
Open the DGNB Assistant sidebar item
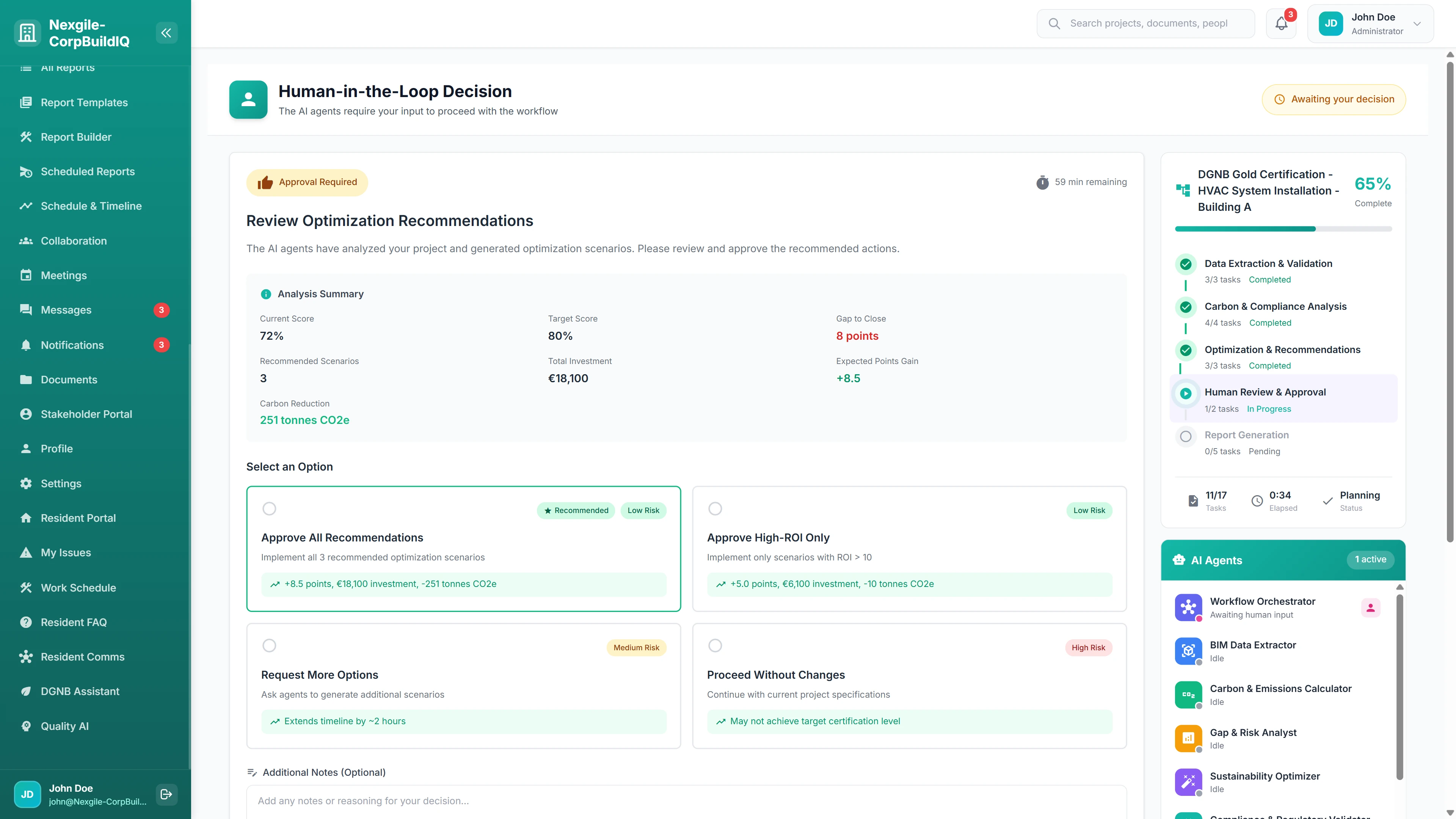tap(80, 691)
